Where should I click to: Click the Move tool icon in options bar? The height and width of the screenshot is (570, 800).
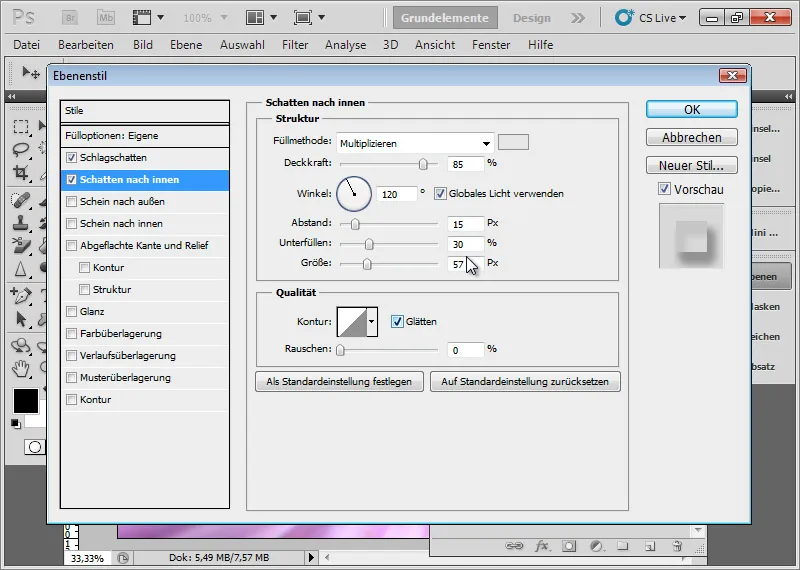pos(31,73)
